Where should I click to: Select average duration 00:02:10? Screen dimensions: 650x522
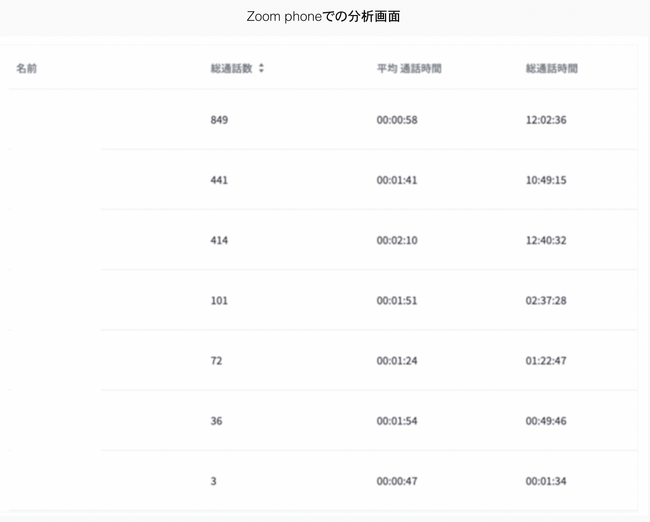pyautogui.click(x=398, y=240)
